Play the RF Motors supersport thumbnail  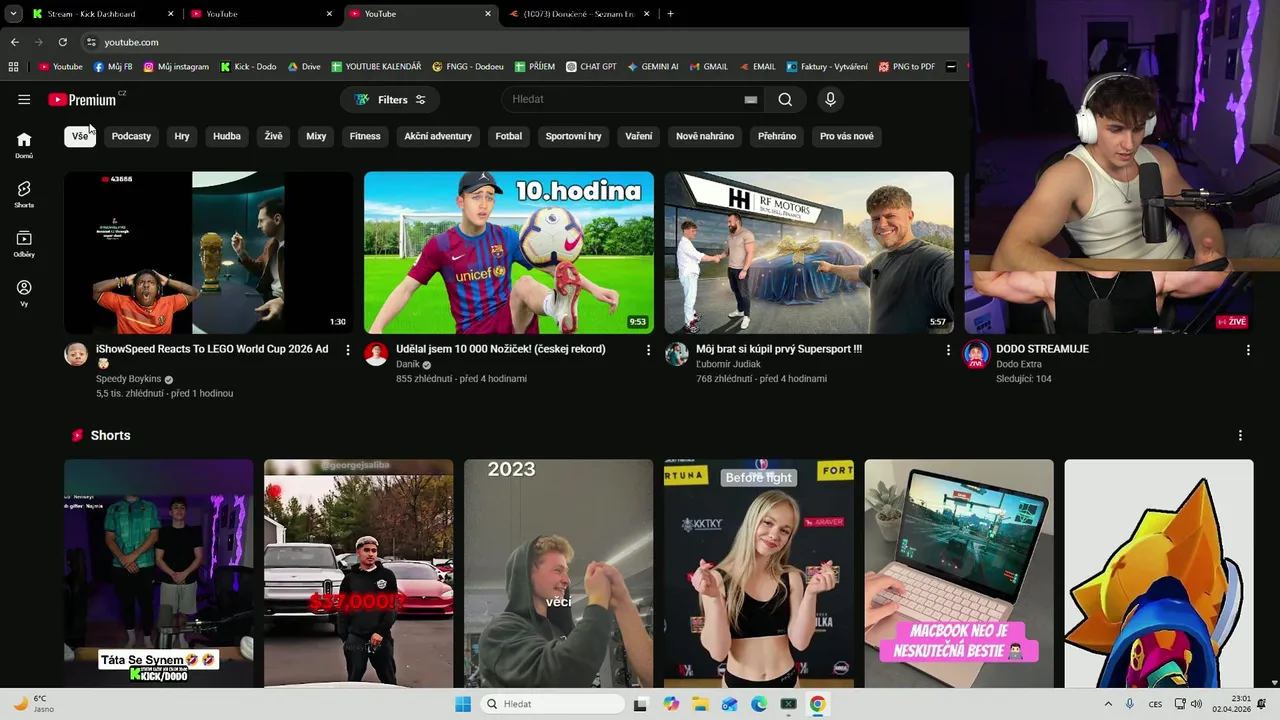(x=809, y=252)
